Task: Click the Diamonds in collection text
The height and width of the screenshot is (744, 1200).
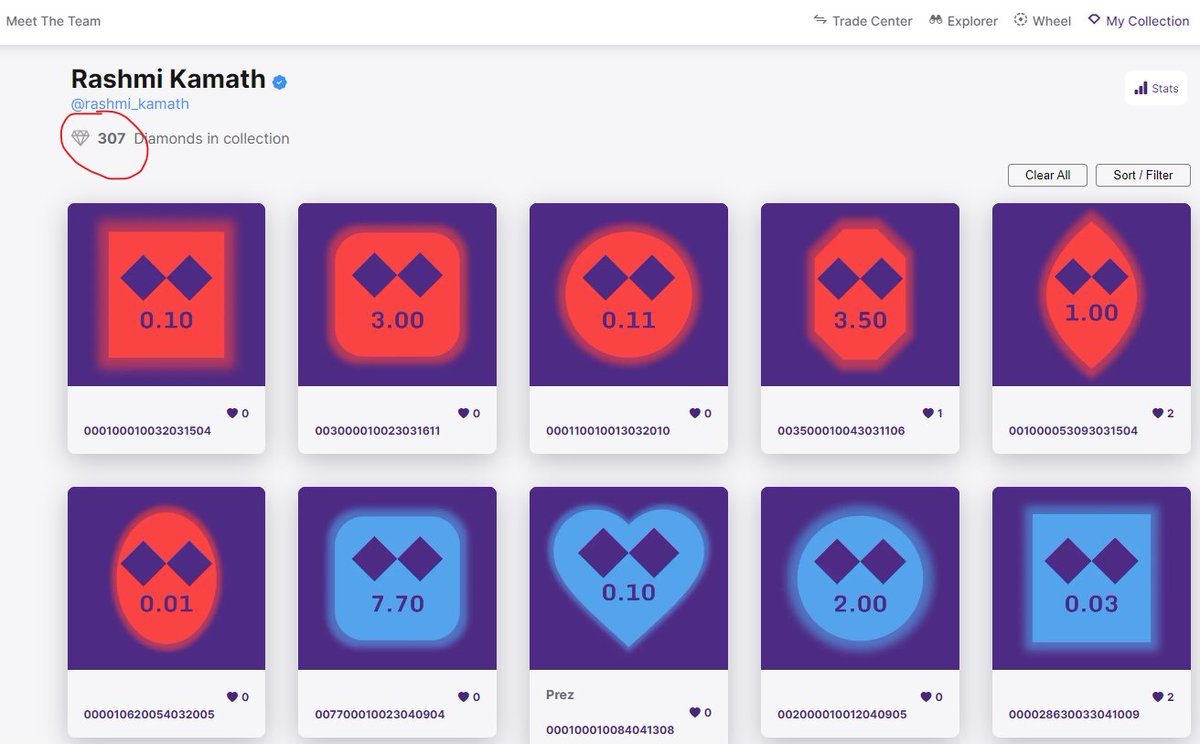Action: (212, 139)
